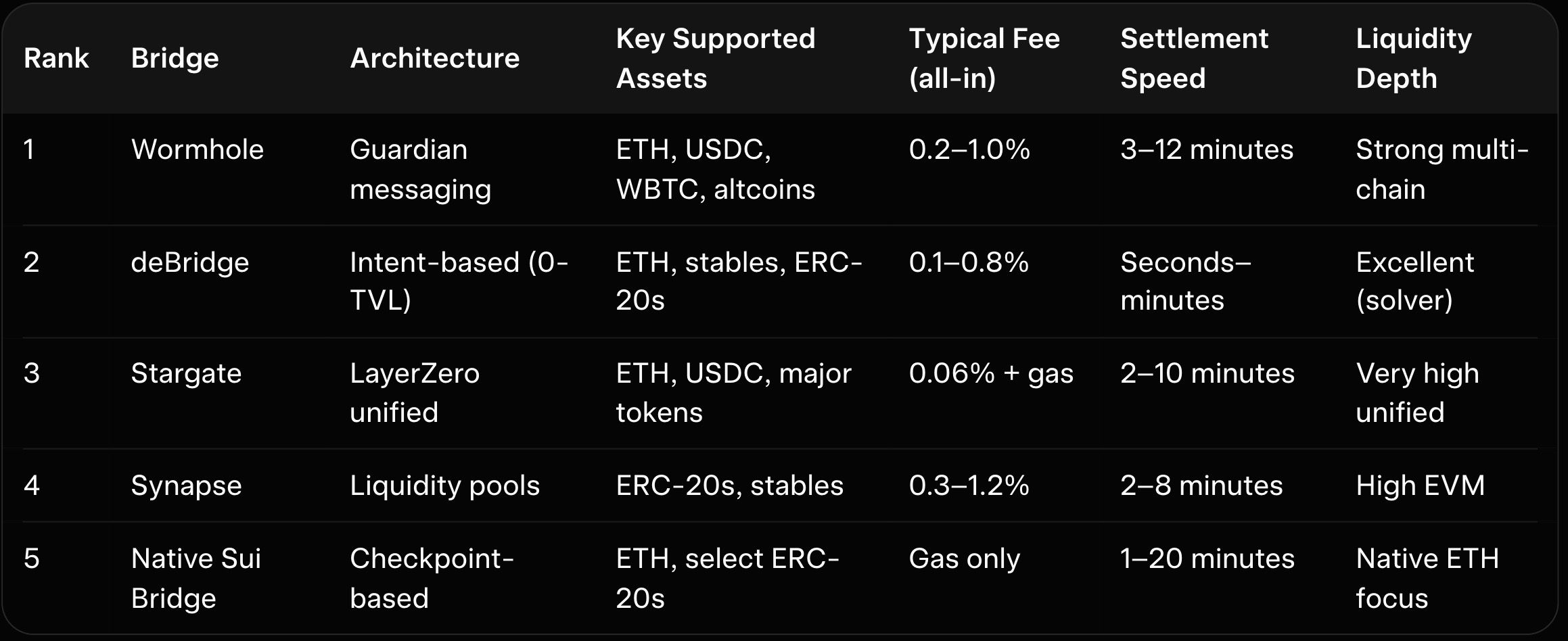
Task: Click the deBridge name cell
Action: point(189,262)
